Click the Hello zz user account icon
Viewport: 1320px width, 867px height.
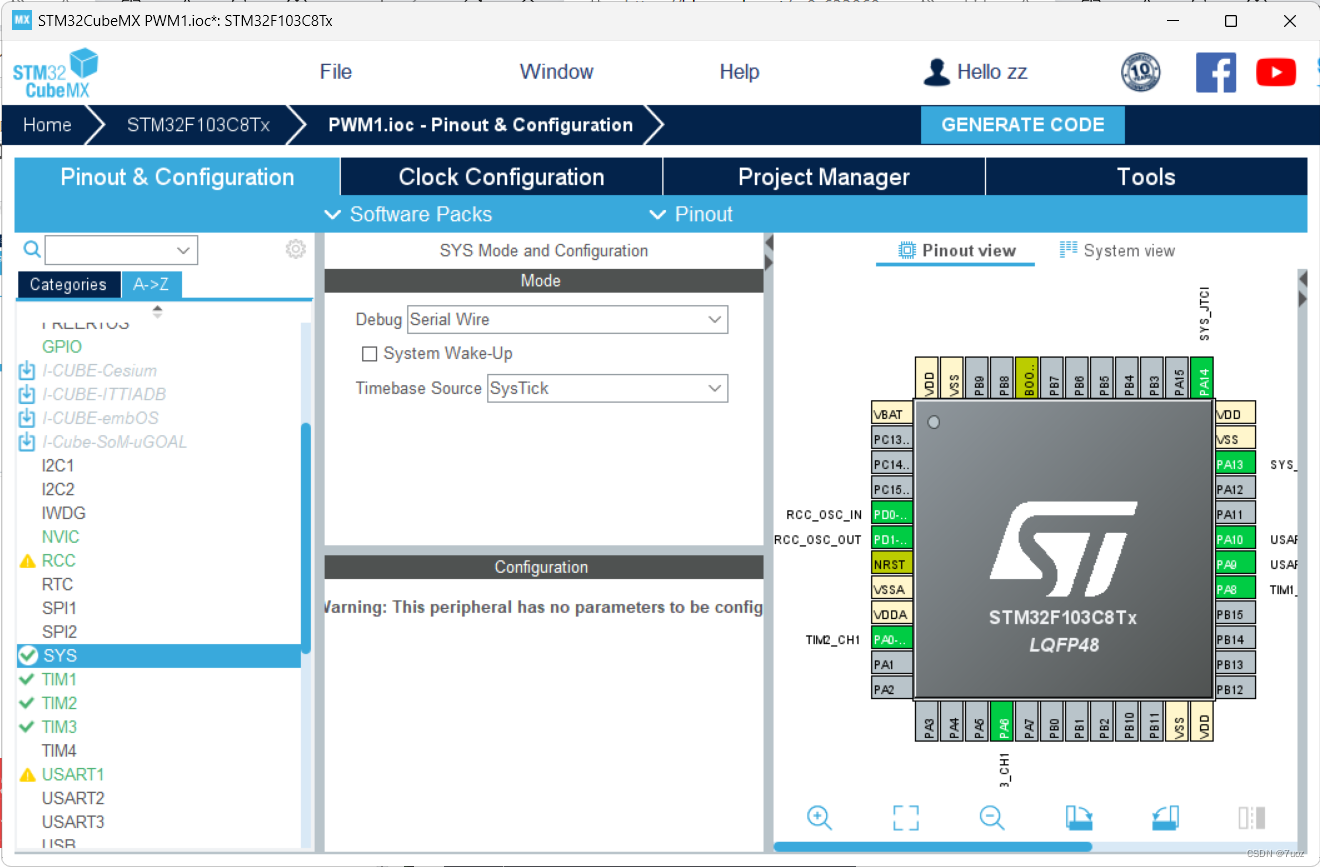[x=936, y=72]
